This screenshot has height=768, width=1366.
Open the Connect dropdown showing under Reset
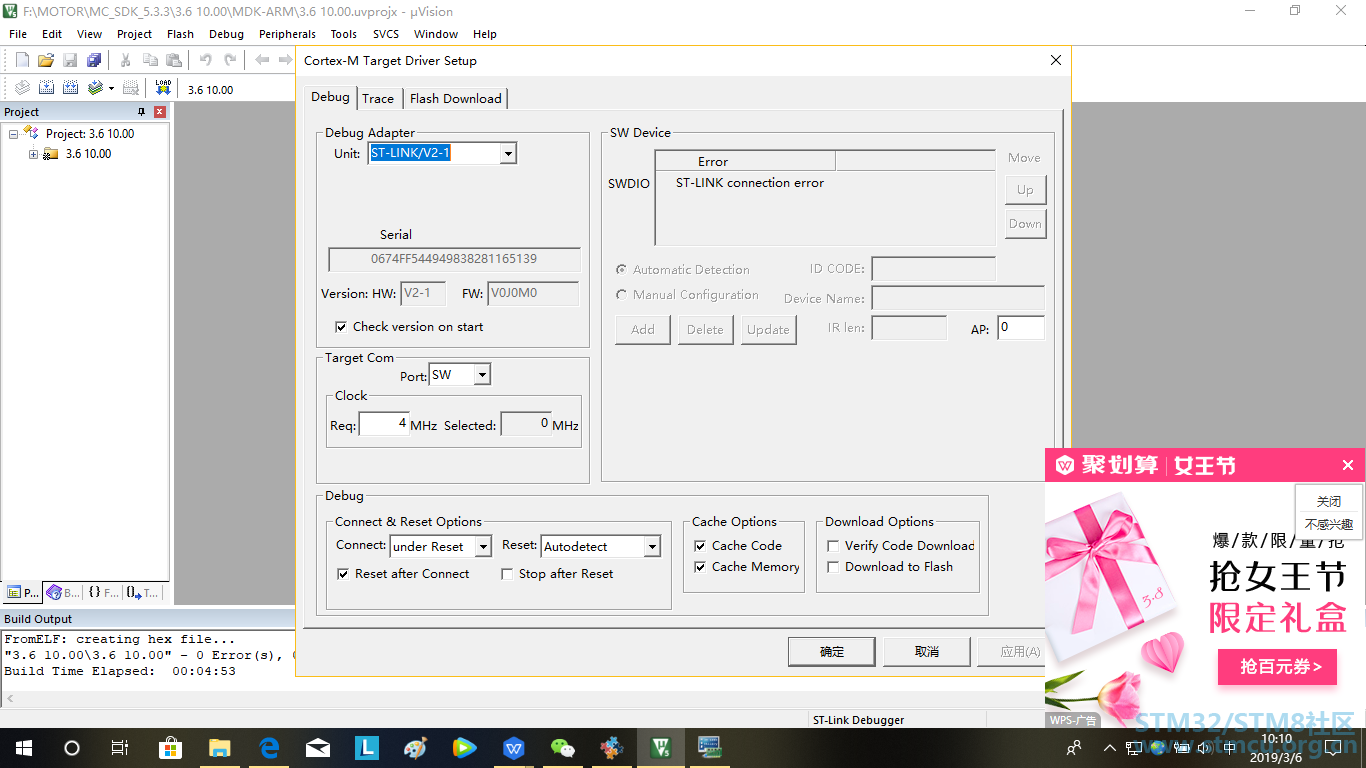click(483, 547)
